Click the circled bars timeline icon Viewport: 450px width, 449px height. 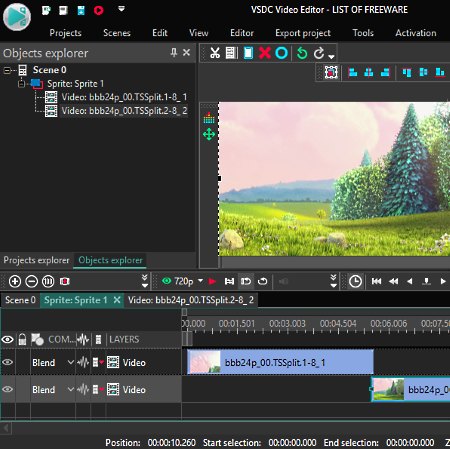[x=48, y=281]
